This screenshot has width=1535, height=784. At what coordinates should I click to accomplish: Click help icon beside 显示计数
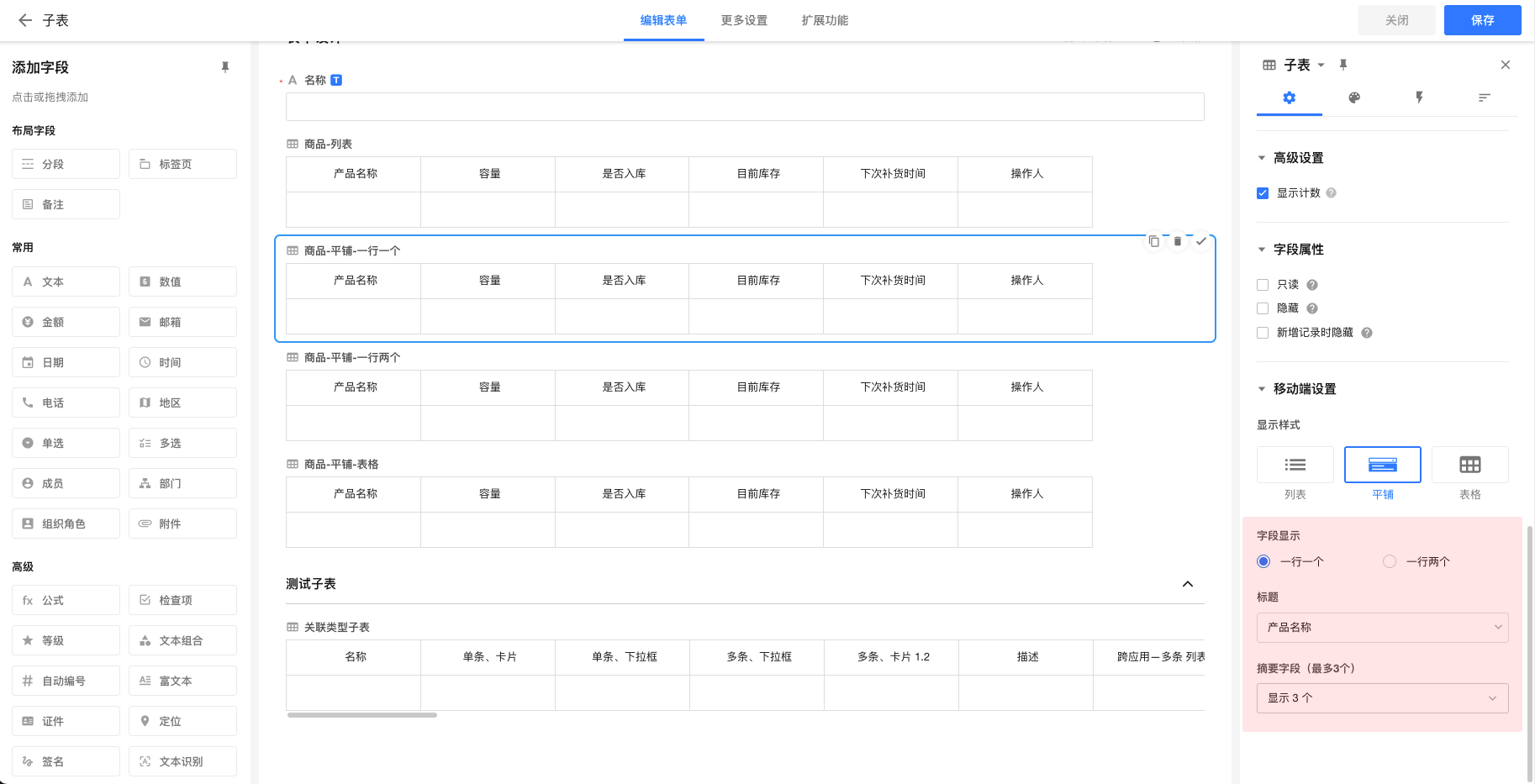pyautogui.click(x=1331, y=193)
